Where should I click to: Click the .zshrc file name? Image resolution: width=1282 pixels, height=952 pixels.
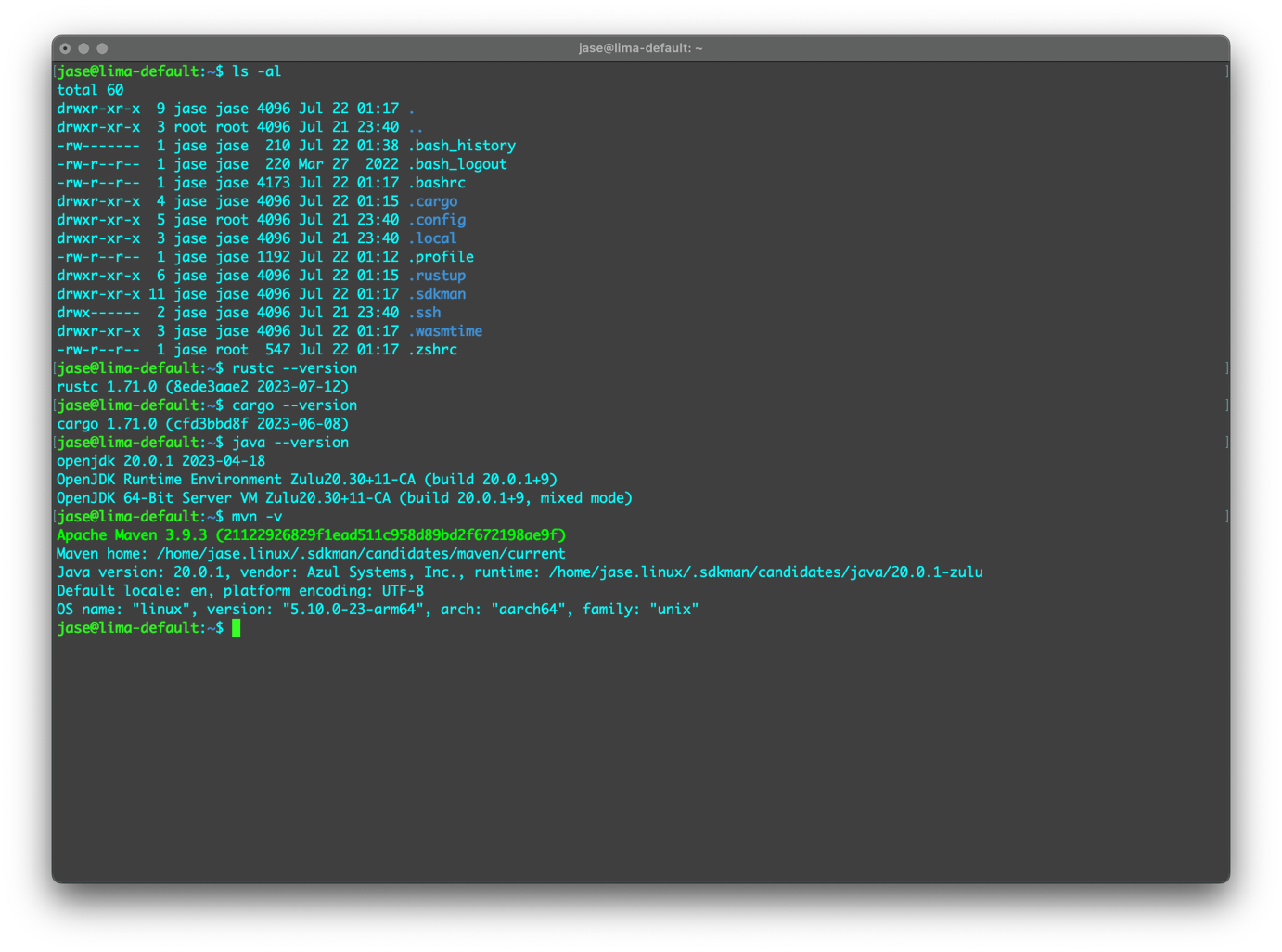tap(433, 350)
